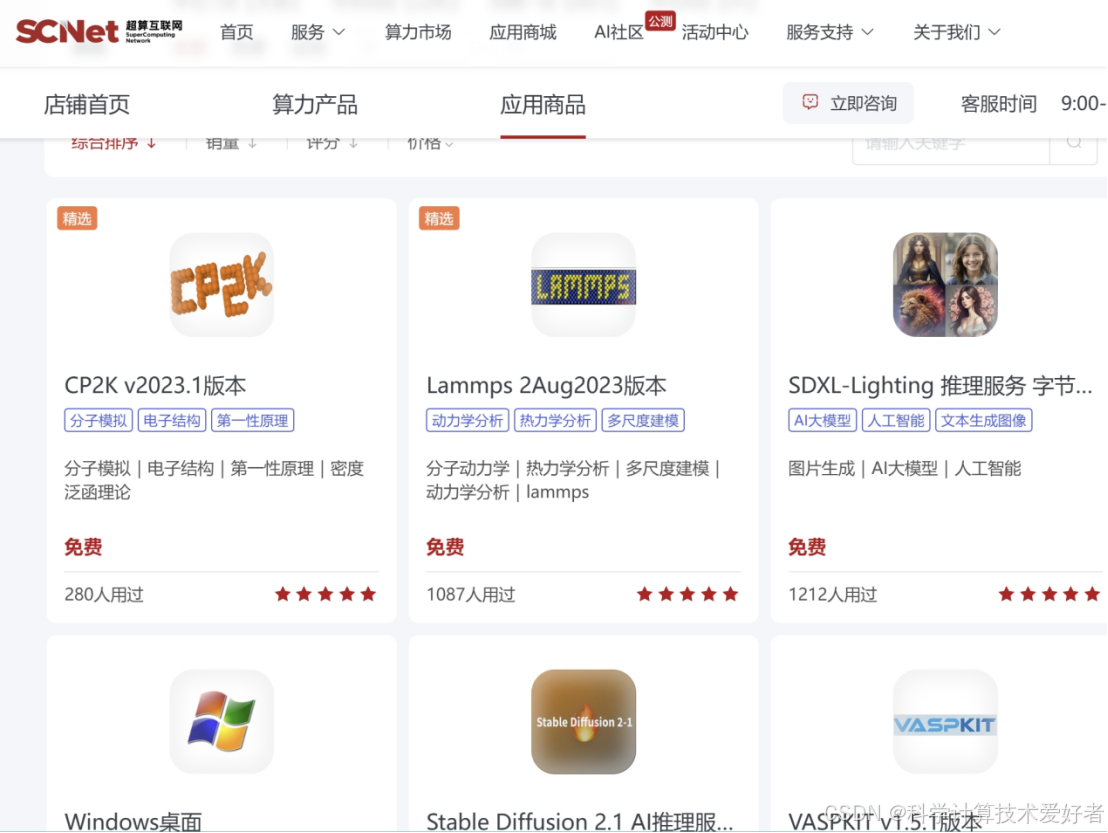Open the 价格 sort dropdown
The height and width of the screenshot is (833, 1108).
click(430, 143)
